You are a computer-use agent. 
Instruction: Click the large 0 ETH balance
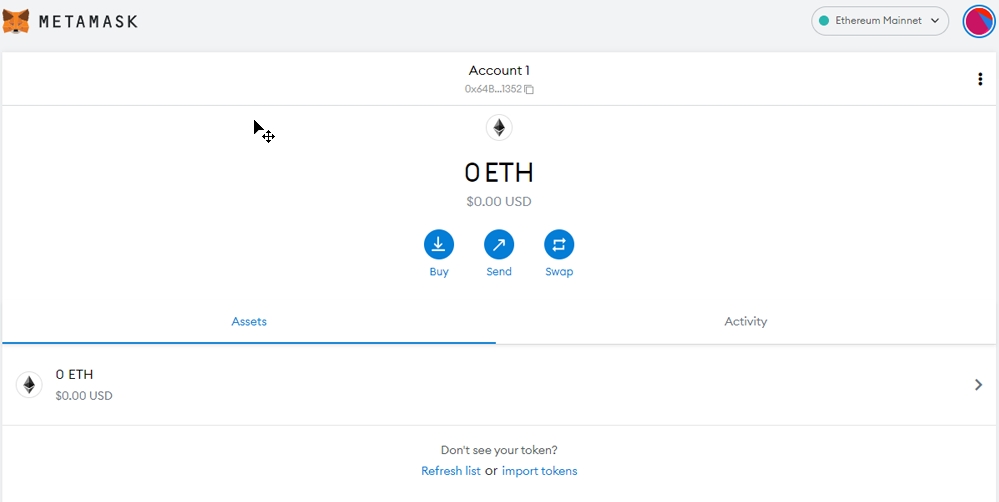(499, 173)
